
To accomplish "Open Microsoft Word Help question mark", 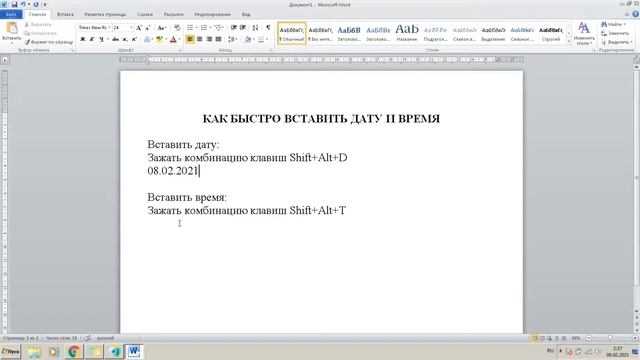I will pos(636,14).
